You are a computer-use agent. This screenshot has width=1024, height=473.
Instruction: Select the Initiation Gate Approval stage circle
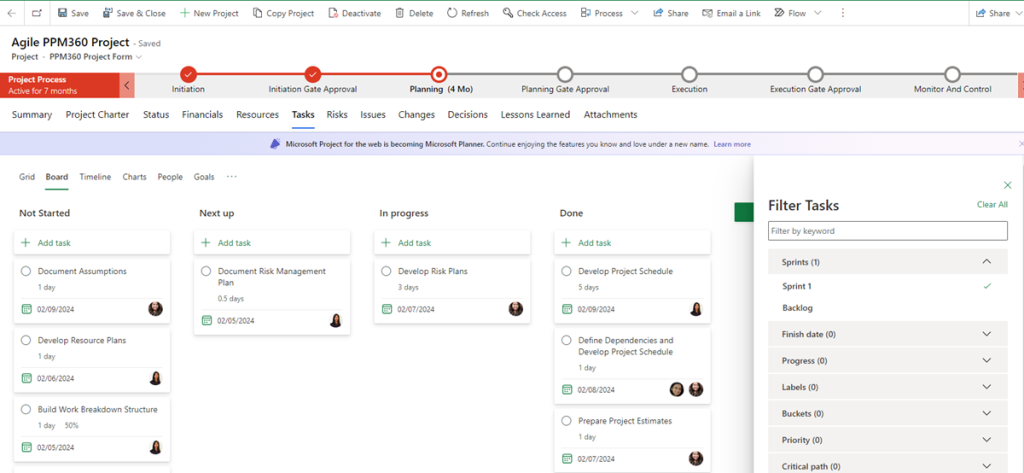[313, 74]
